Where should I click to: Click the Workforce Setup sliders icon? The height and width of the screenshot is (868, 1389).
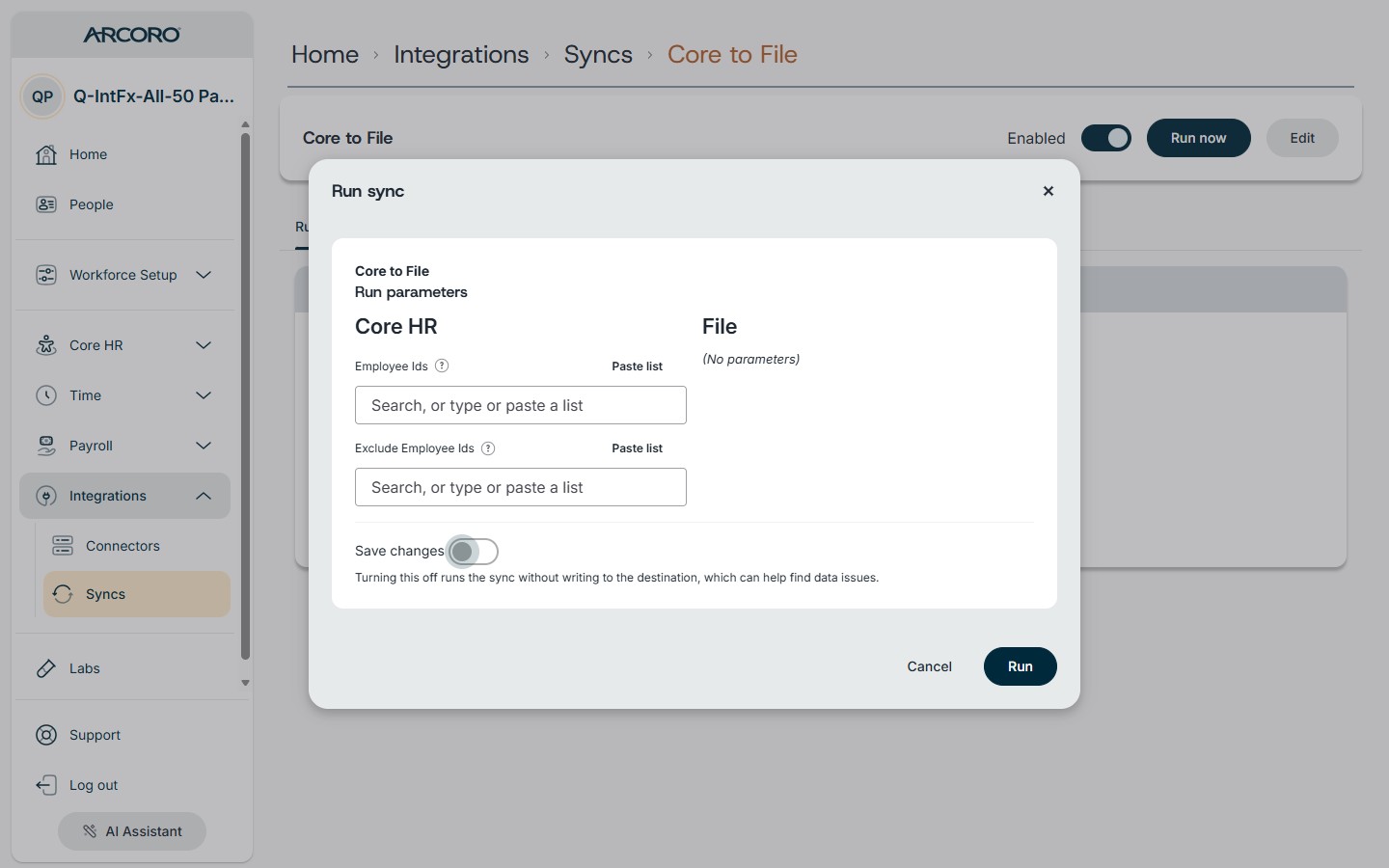(46, 275)
